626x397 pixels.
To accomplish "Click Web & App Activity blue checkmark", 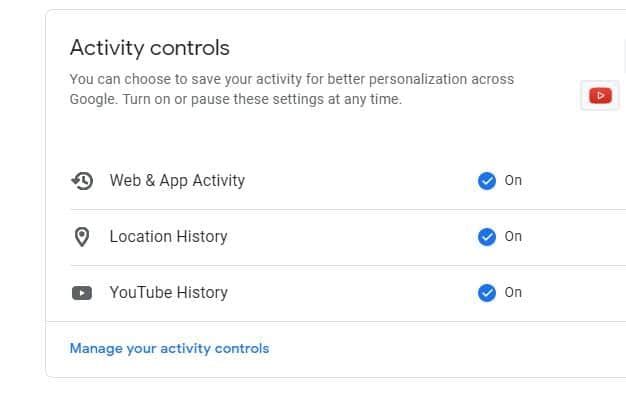I will coord(487,181).
